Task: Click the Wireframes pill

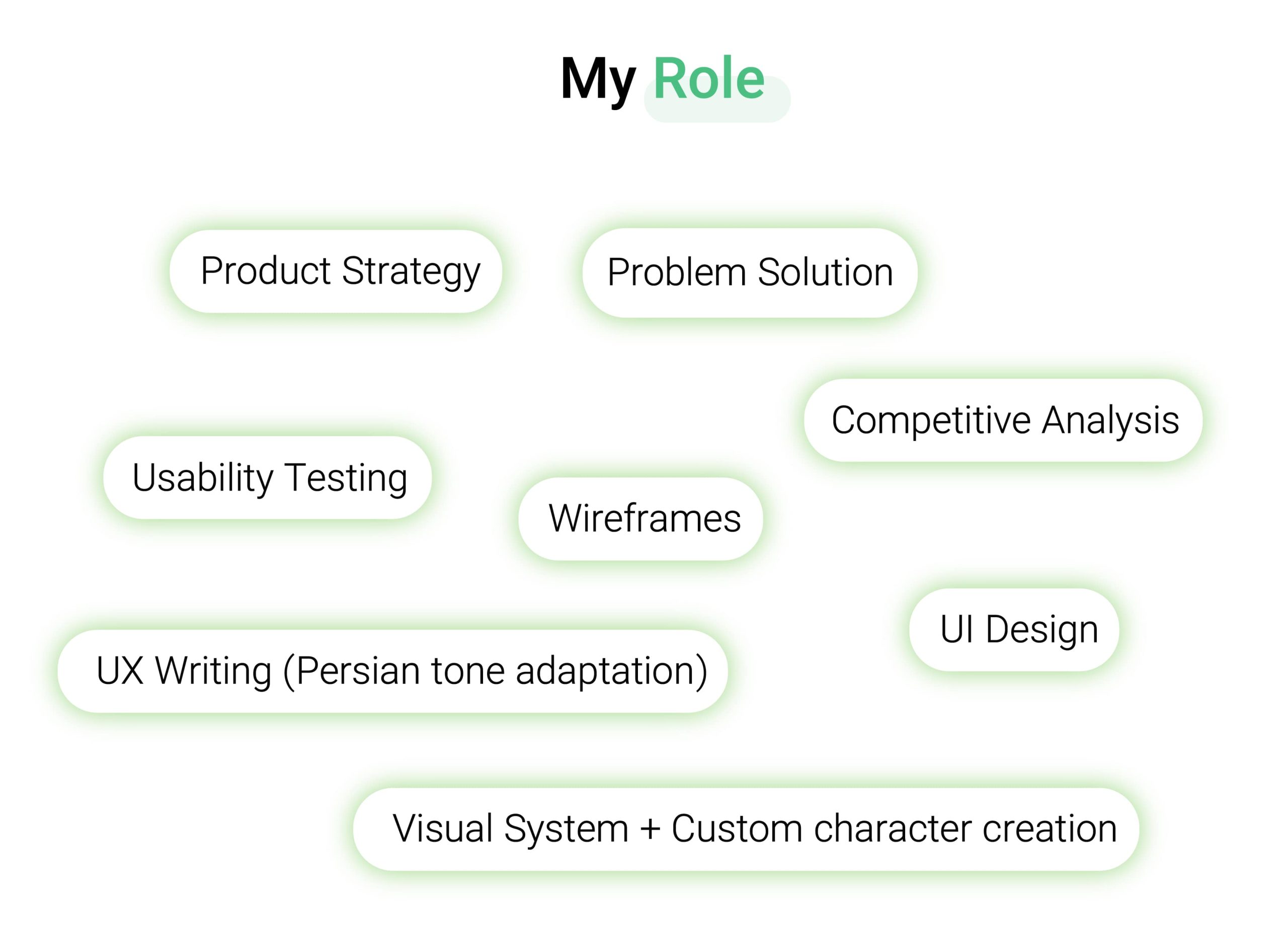Action: click(x=641, y=520)
